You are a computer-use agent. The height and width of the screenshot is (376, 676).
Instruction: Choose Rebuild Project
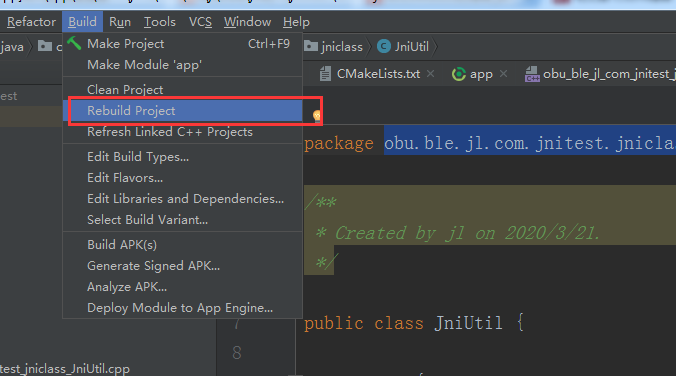183,111
